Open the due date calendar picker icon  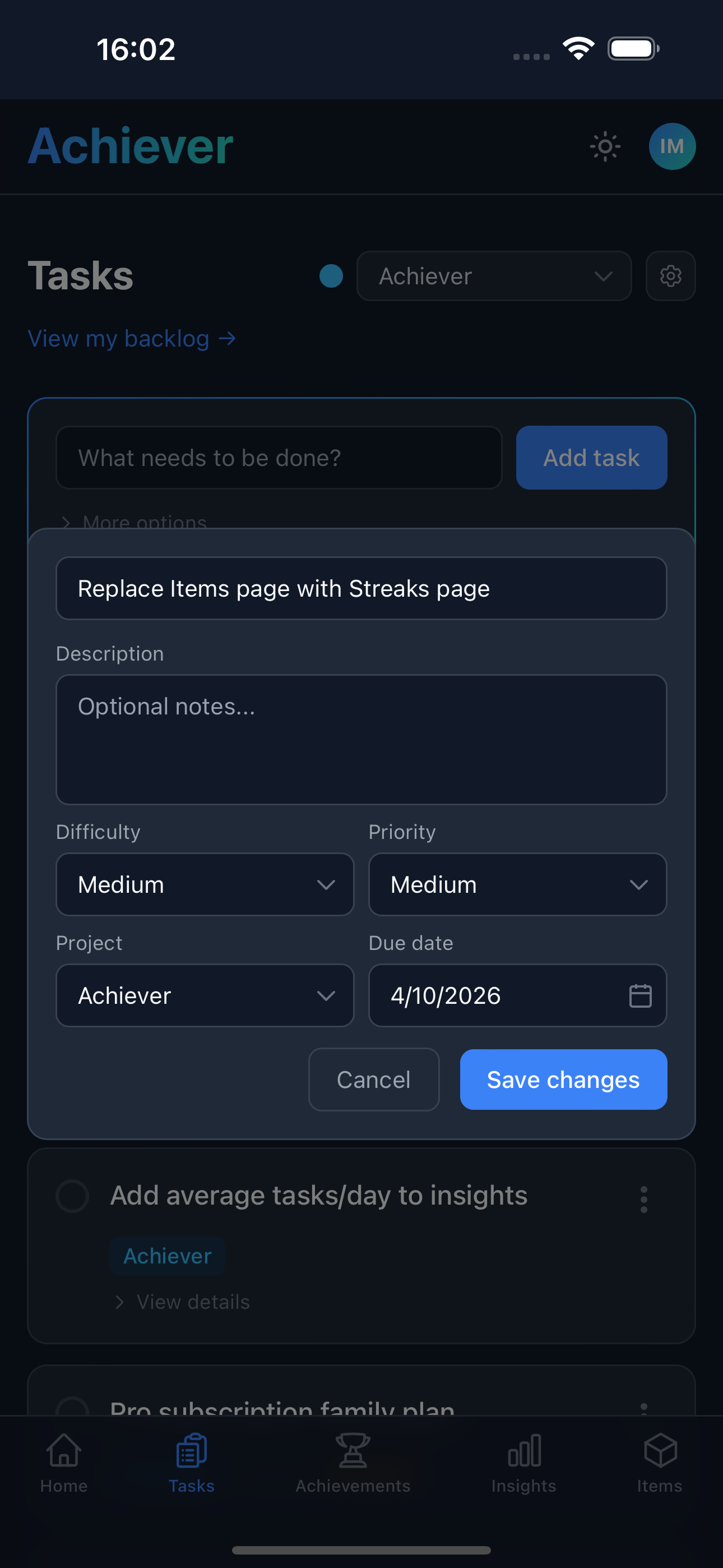tap(639, 996)
